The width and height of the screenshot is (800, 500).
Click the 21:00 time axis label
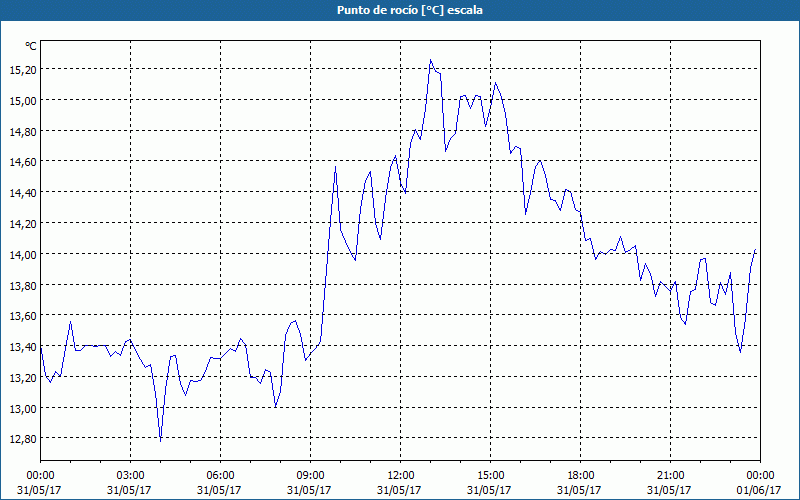tap(670, 476)
